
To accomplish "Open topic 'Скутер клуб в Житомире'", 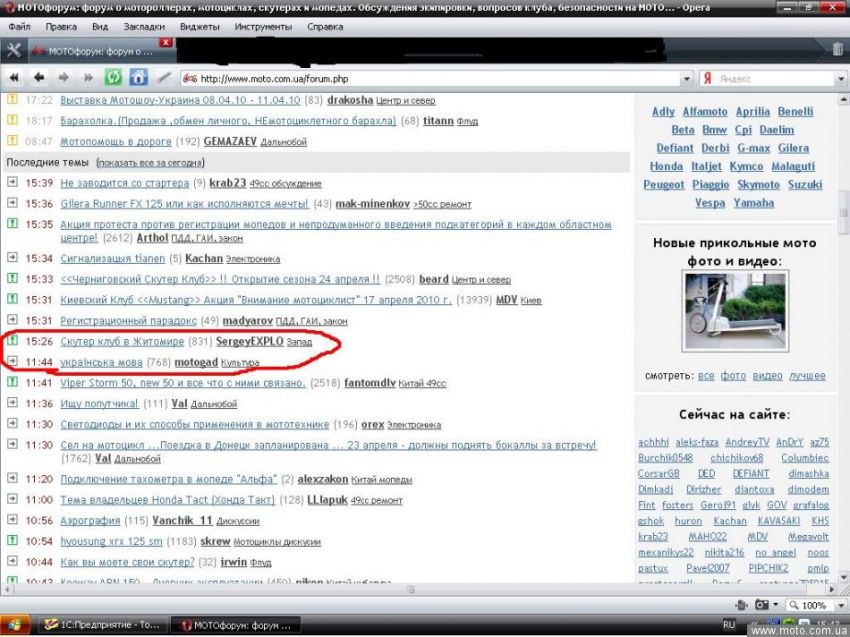I will pos(120,342).
